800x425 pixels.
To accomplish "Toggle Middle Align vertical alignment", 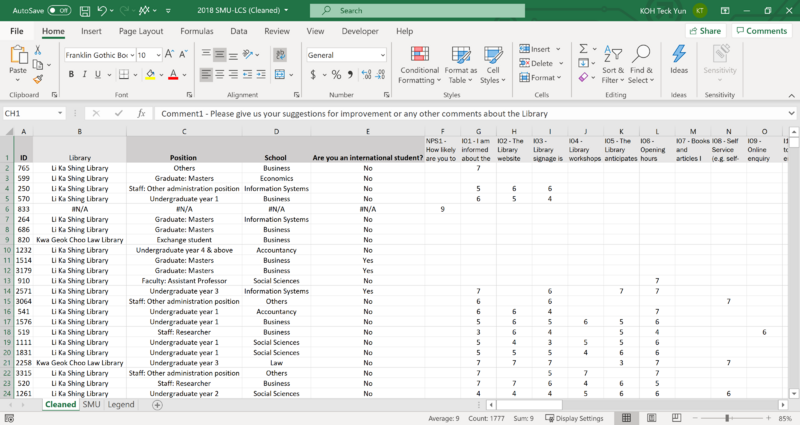I will 219,55.
